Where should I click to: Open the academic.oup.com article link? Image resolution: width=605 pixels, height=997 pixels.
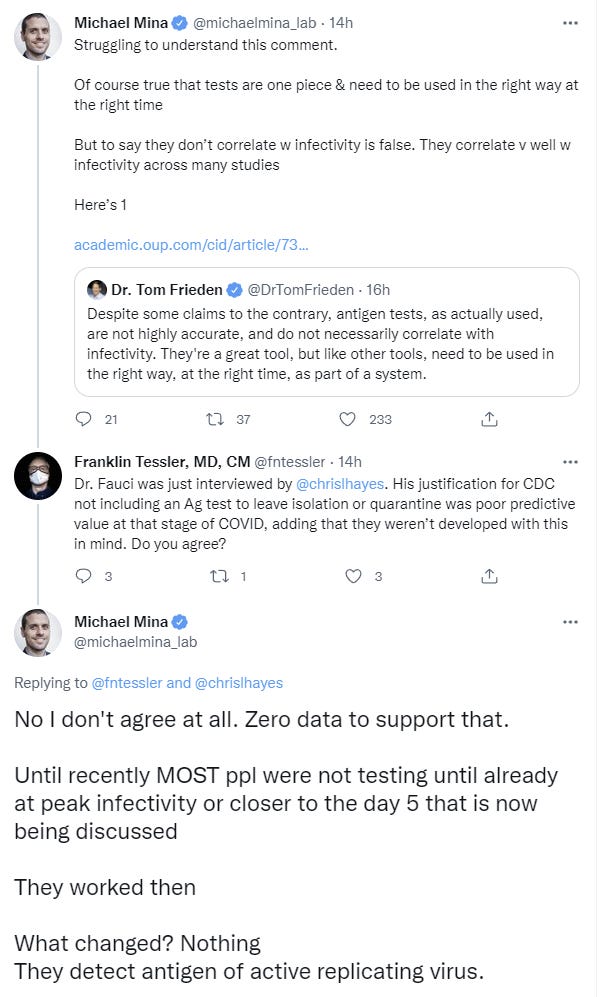pos(191,244)
